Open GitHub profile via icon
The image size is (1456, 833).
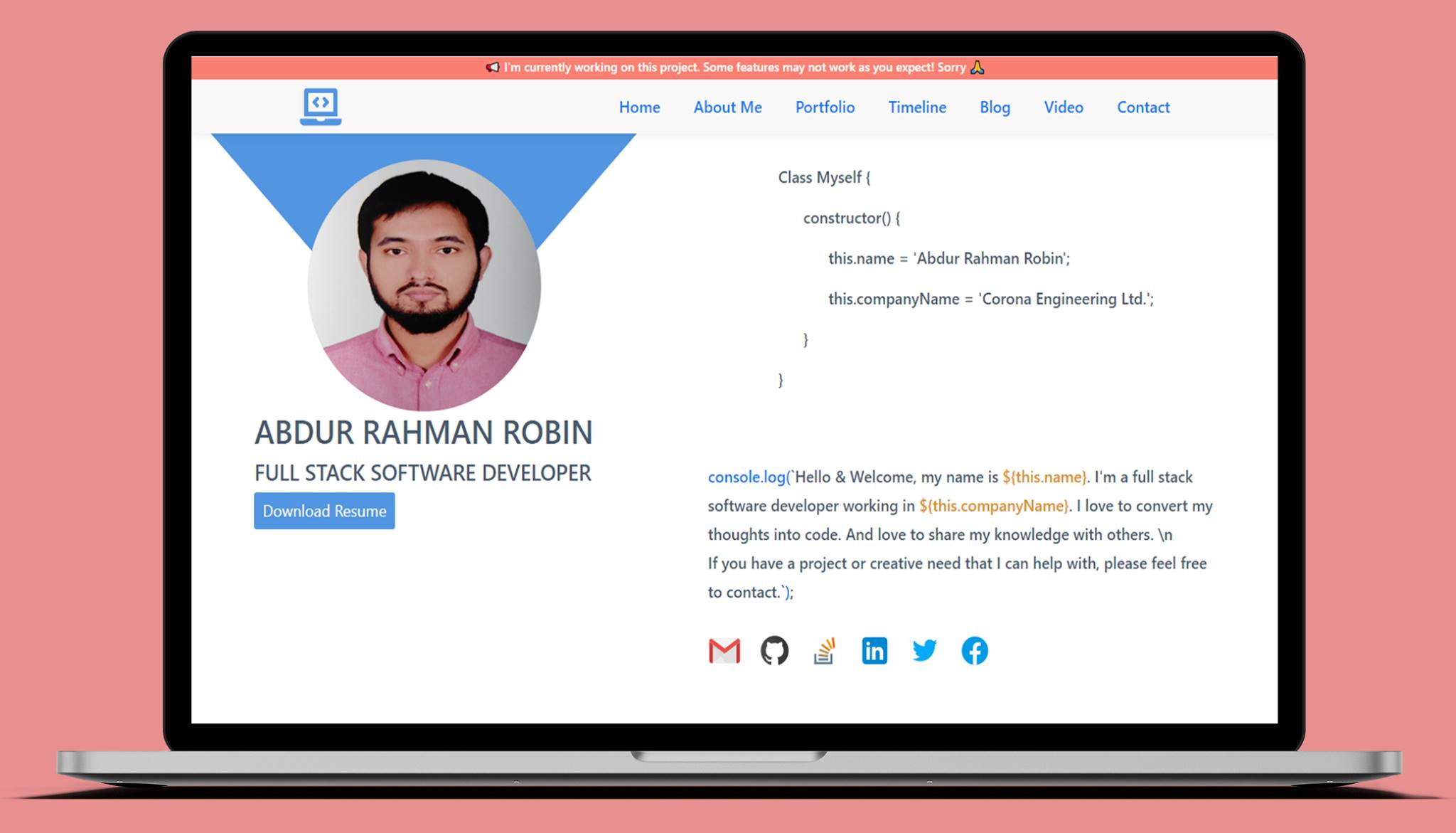click(x=774, y=651)
